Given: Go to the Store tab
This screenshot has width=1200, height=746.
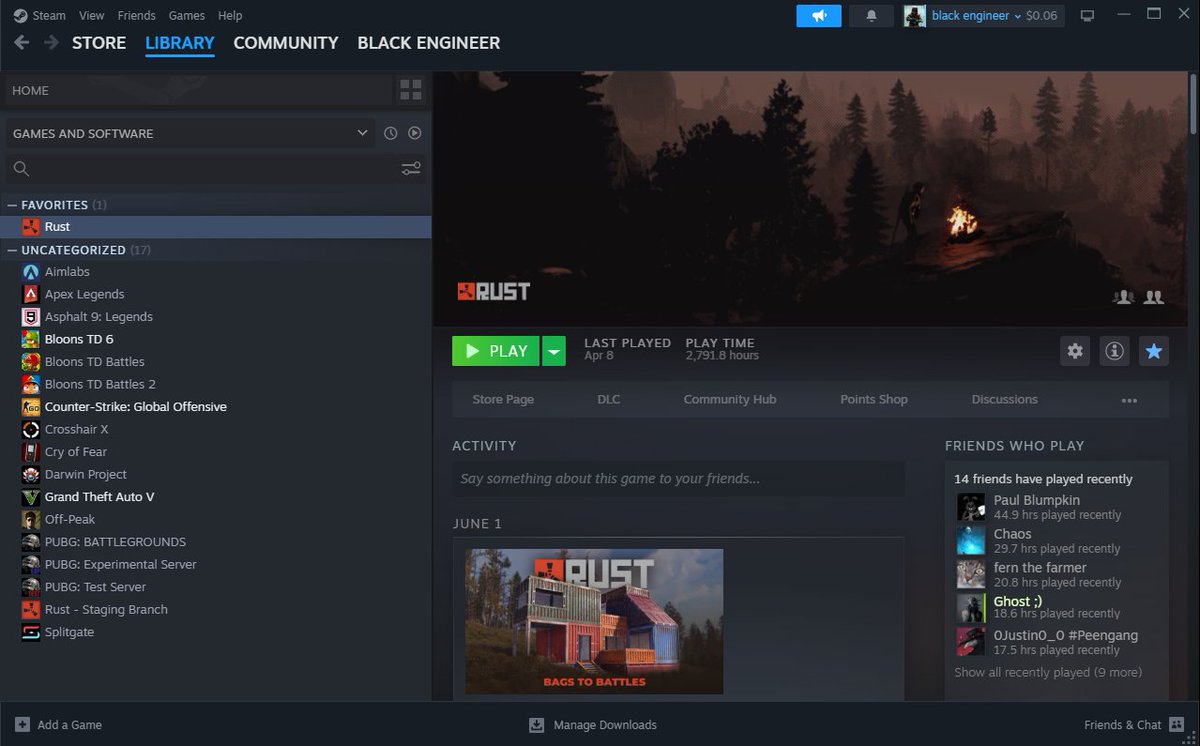Looking at the screenshot, I should point(99,43).
